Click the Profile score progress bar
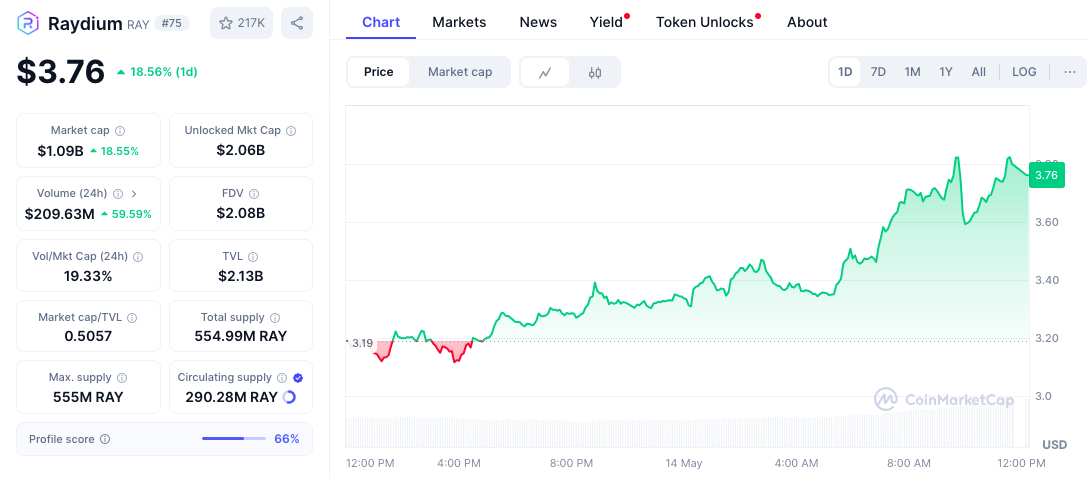 pyautogui.click(x=233, y=439)
